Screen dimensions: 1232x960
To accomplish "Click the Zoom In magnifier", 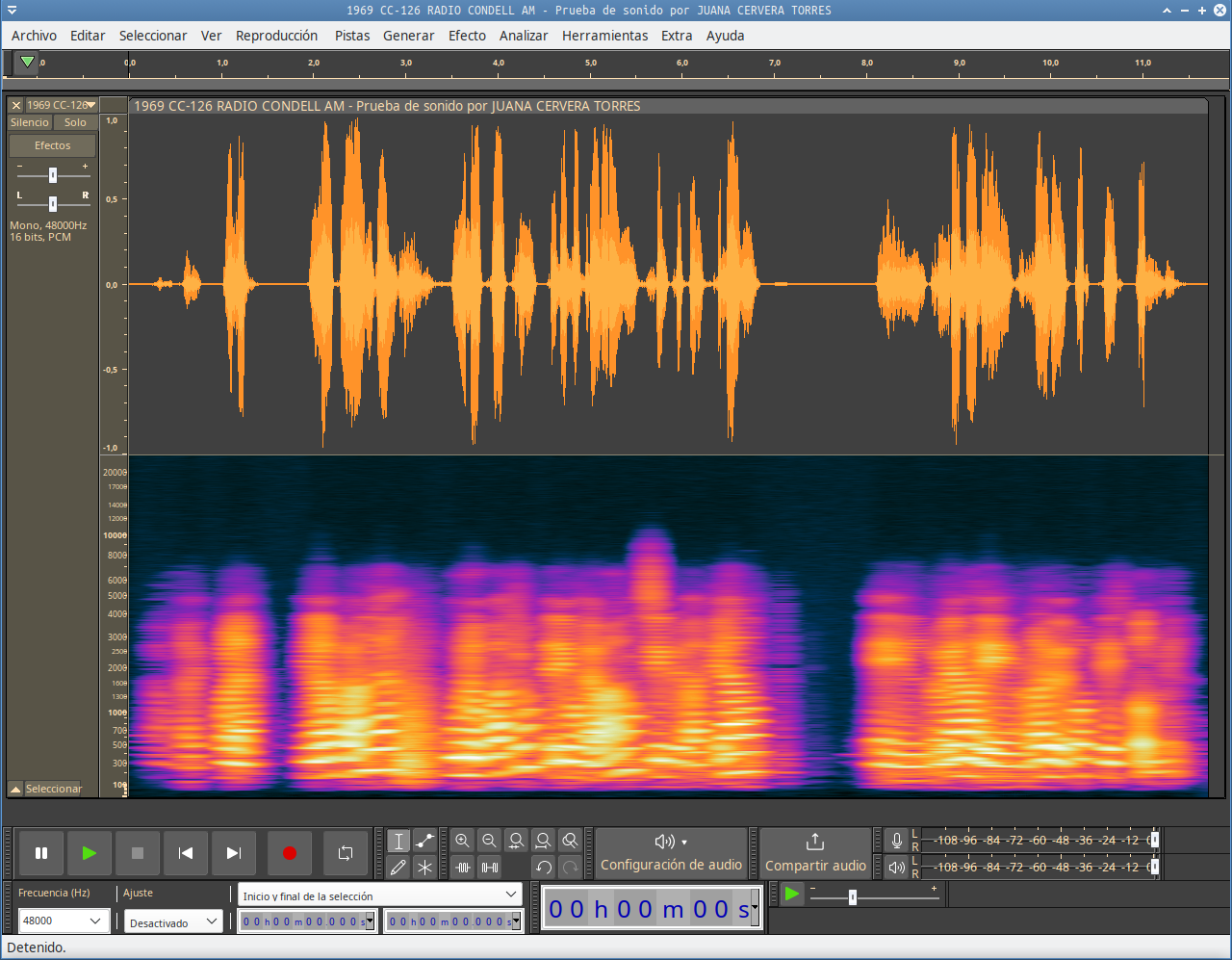I will coord(463,841).
